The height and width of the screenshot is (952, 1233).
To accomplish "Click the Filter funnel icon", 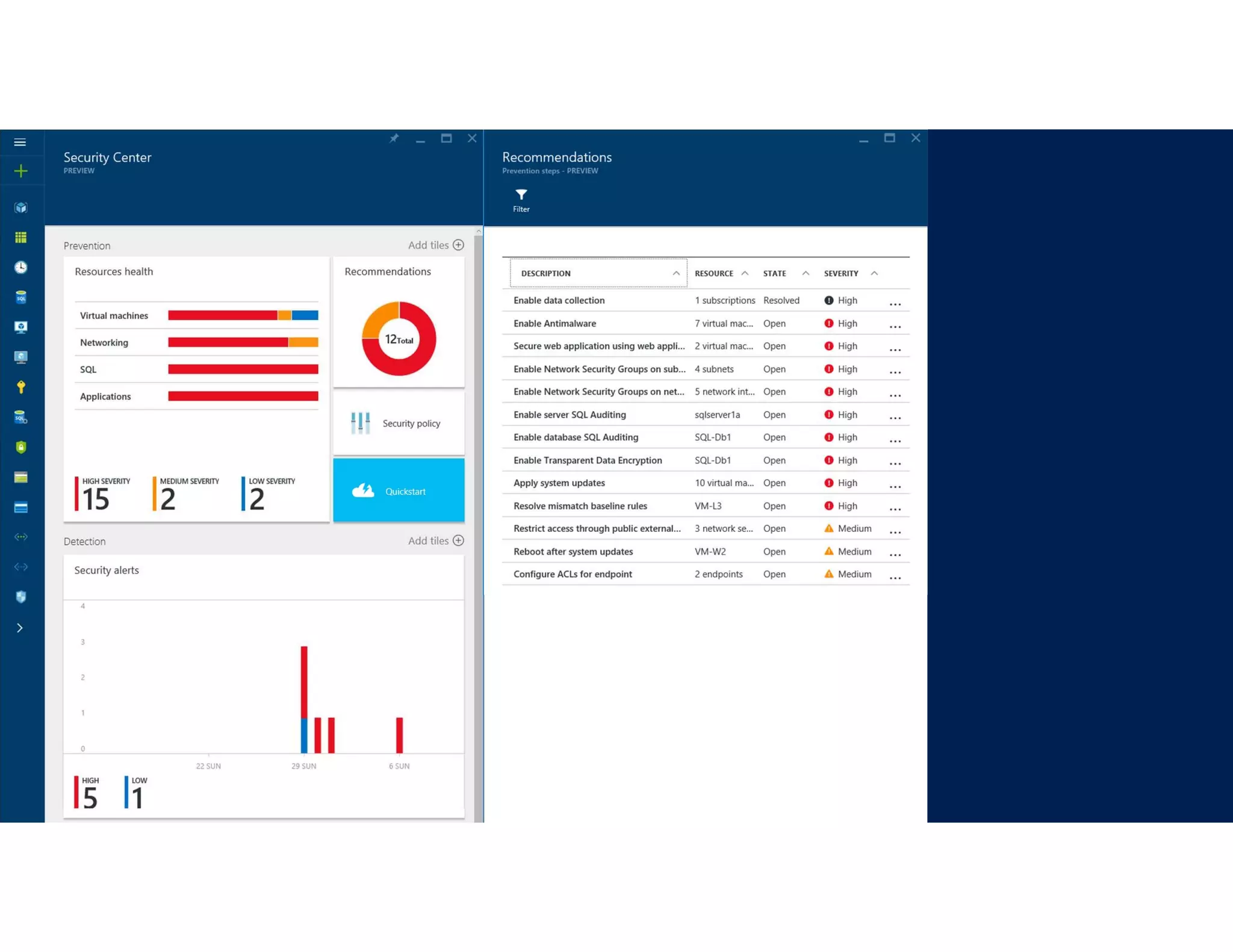I will point(521,194).
